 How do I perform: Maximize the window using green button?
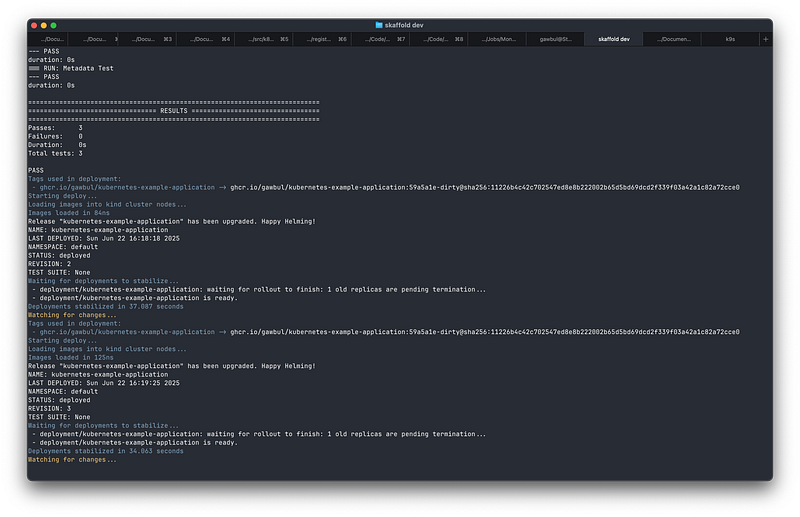[54, 24]
